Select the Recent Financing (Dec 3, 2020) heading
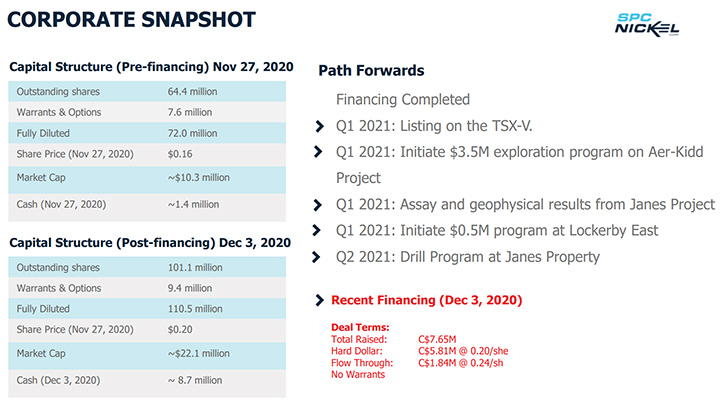The height and width of the screenshot is (408, 725). pos(426,300)
